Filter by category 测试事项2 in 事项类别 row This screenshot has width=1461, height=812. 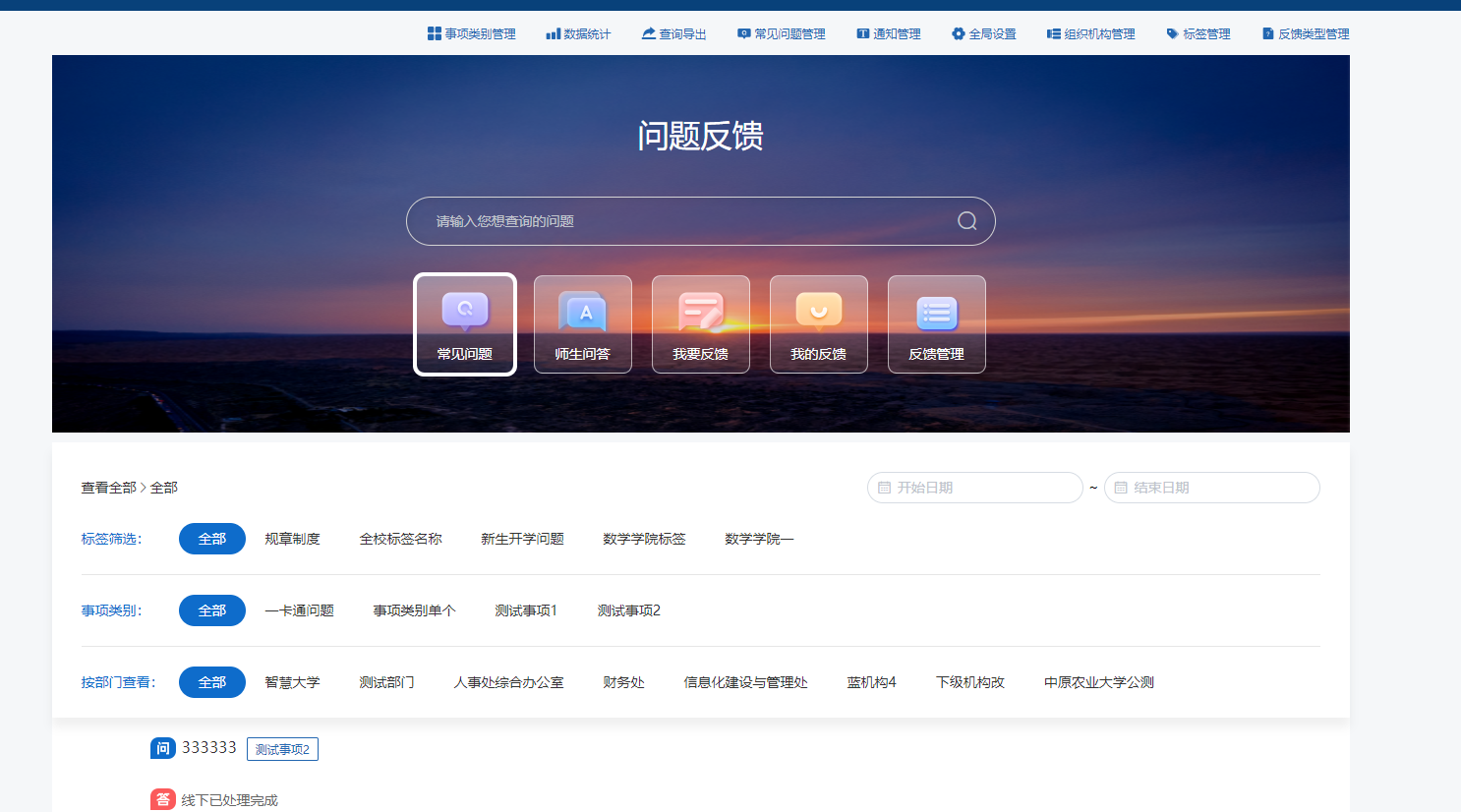[x=629, y=610]
